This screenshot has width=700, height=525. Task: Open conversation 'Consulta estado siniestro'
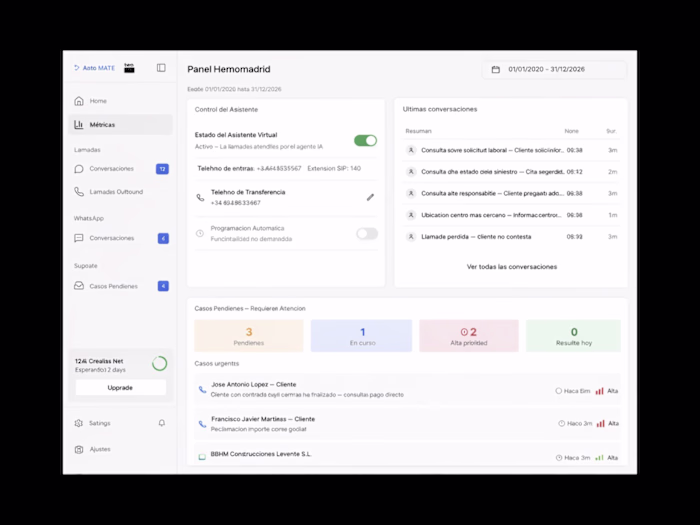(x=512, y=172)
